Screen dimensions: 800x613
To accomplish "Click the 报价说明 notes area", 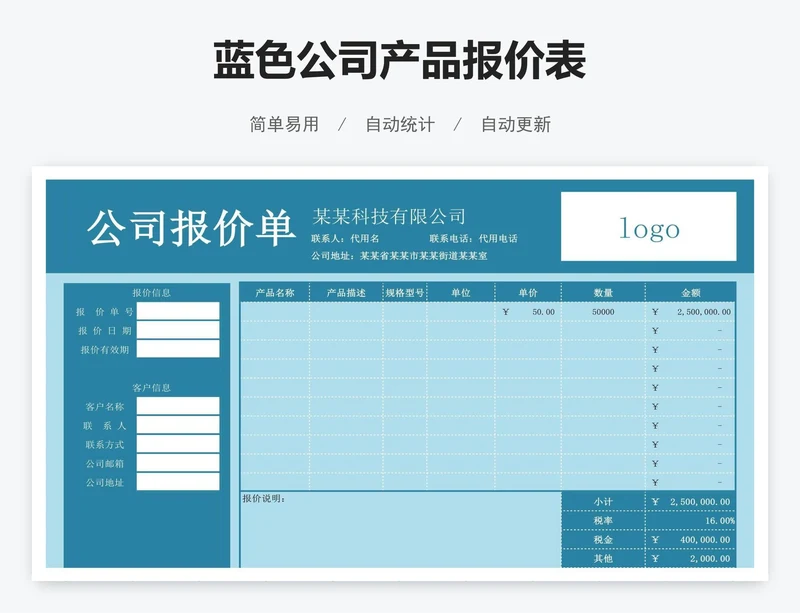I will click(x=401, y=530).
